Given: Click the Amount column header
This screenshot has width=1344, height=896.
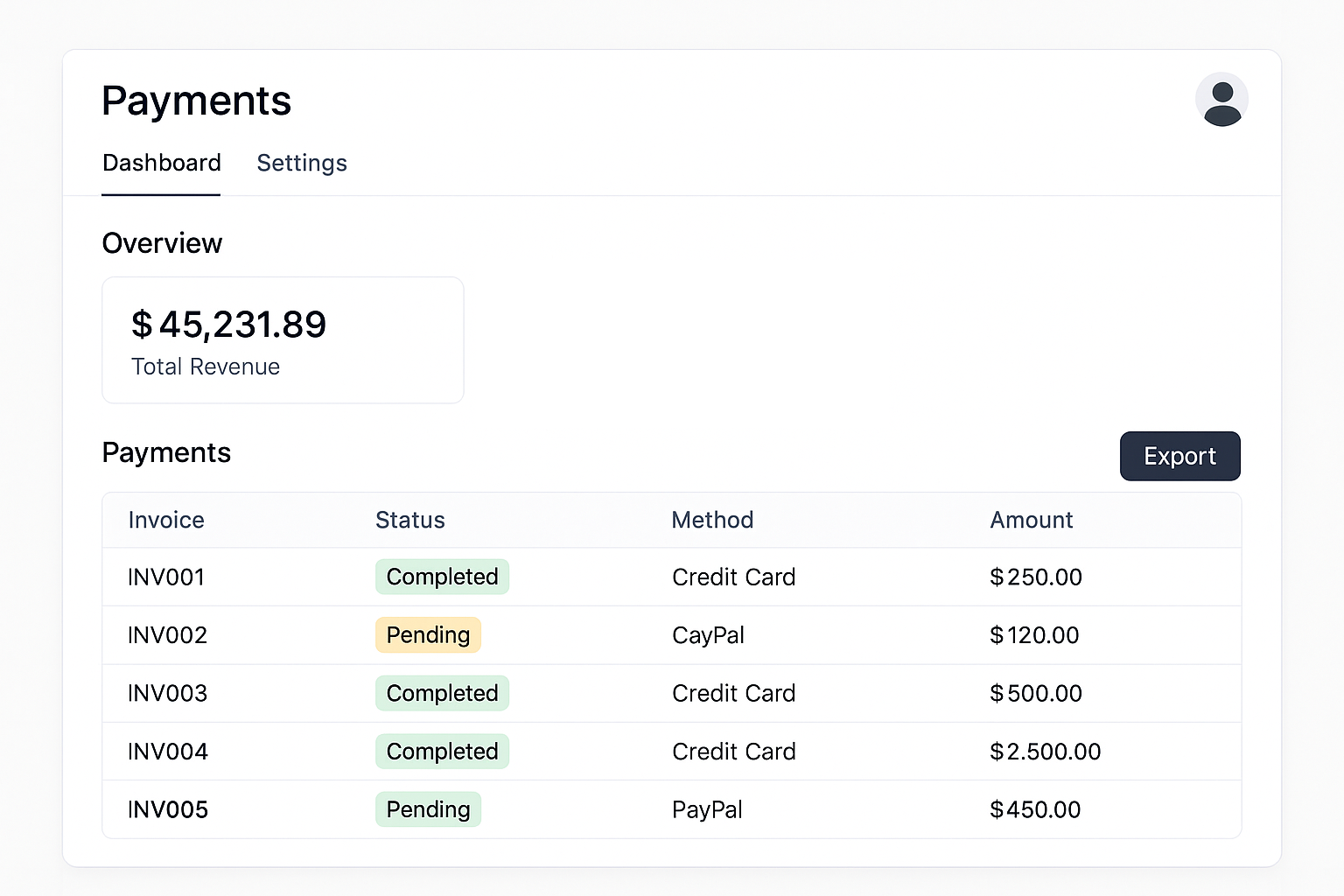Looking at the screenshot, I should click(x=1031, y=520).
